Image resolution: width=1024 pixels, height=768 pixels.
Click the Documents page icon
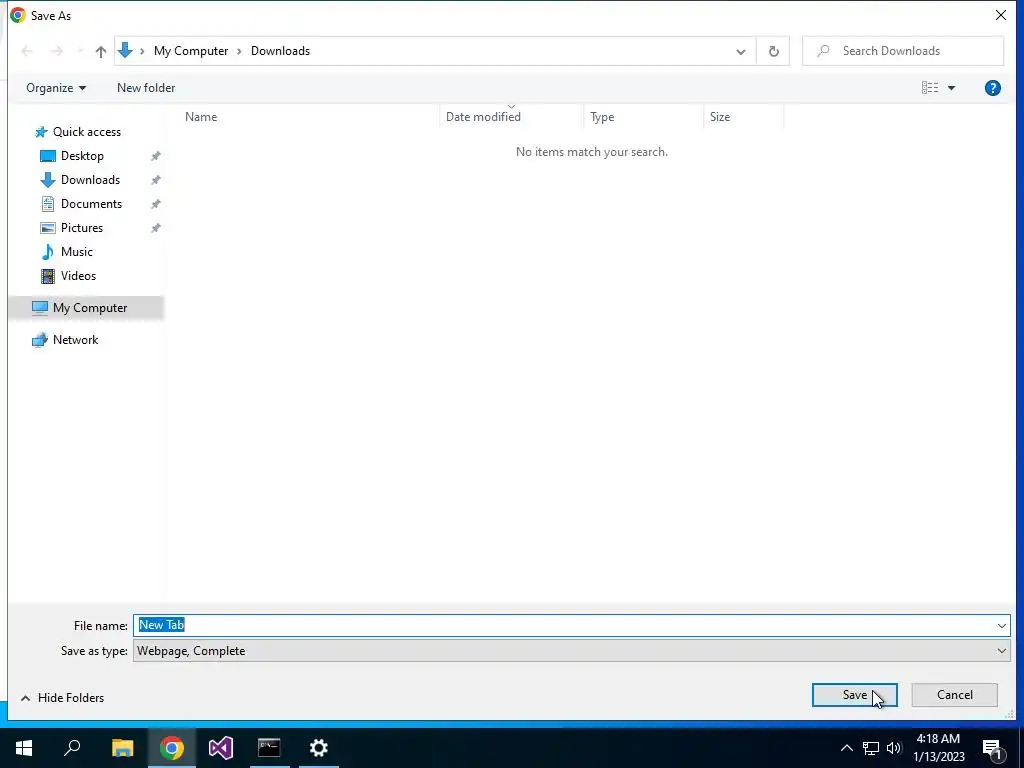[48, 204]
